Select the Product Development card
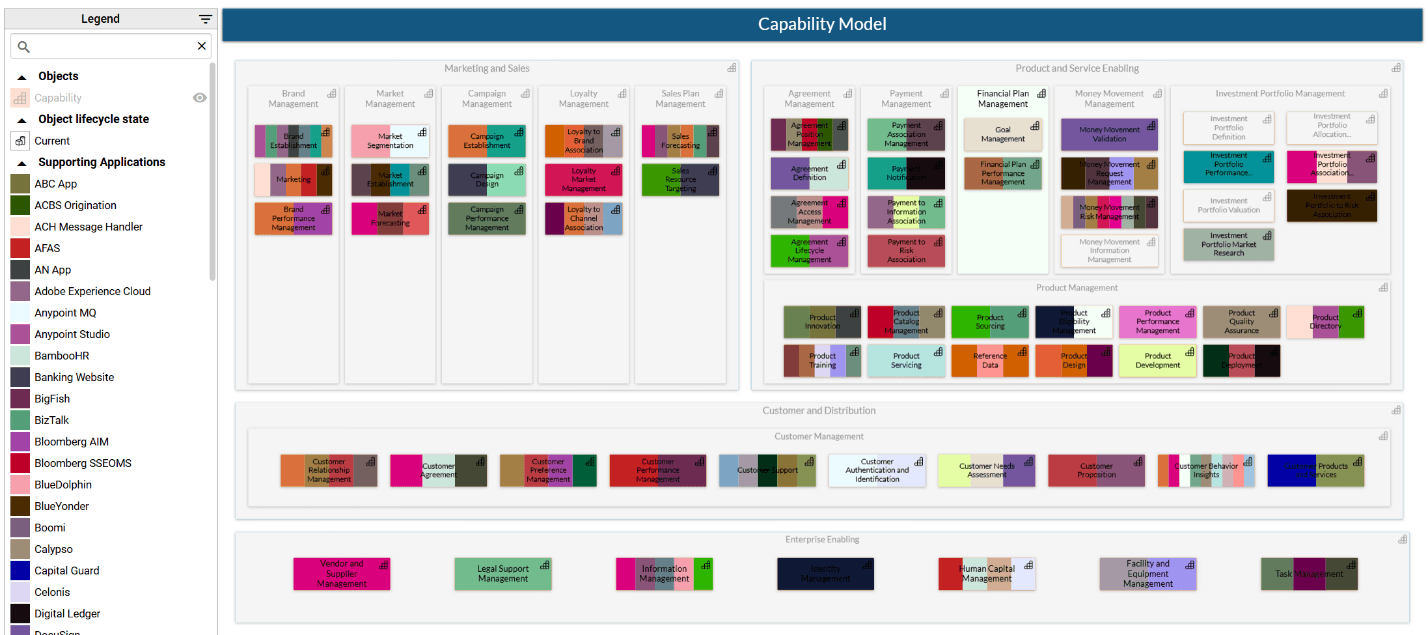Screen dimensions: 1428x635 click(1158, 361)
